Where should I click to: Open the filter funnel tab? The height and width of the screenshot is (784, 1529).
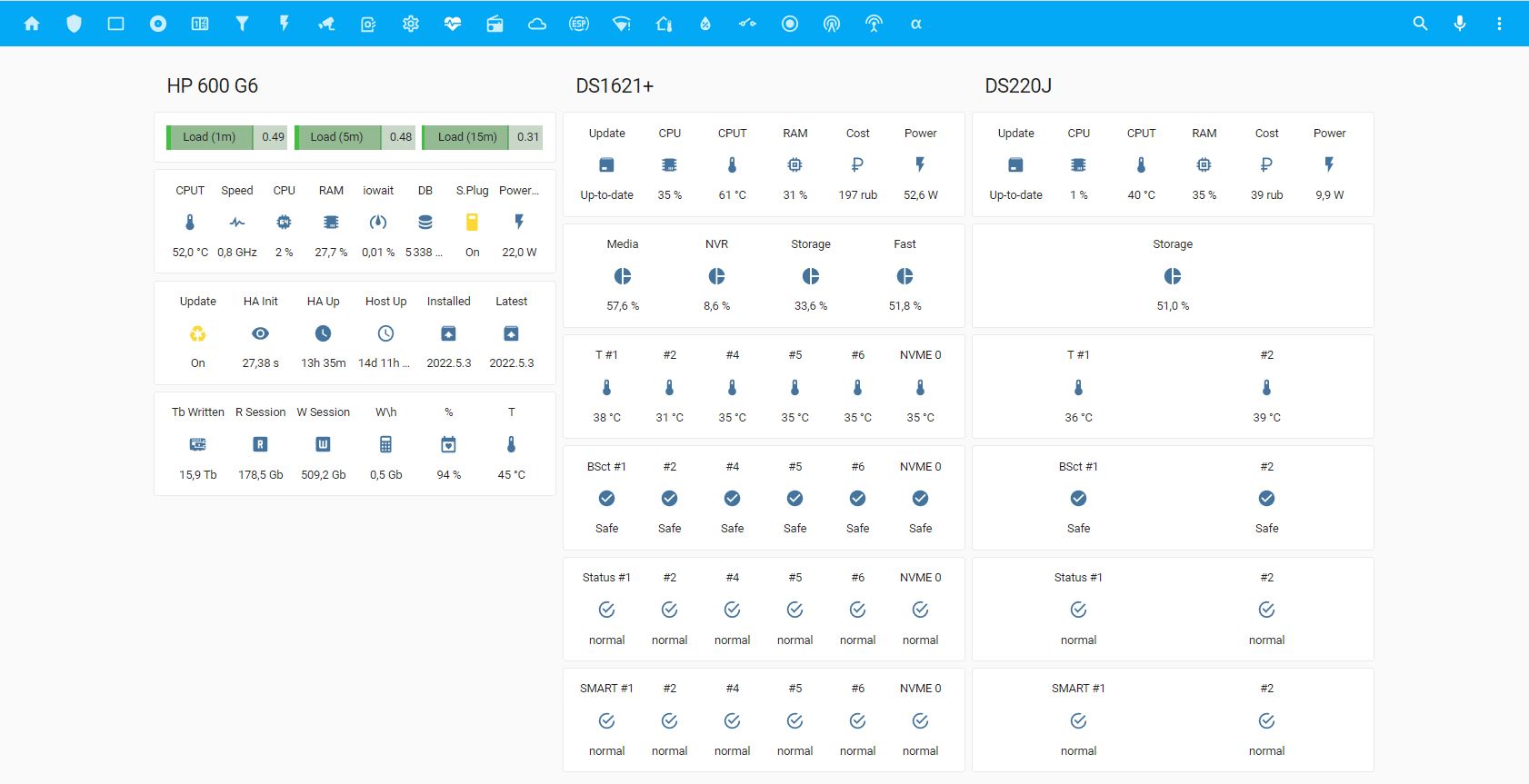tap(242, 24)
